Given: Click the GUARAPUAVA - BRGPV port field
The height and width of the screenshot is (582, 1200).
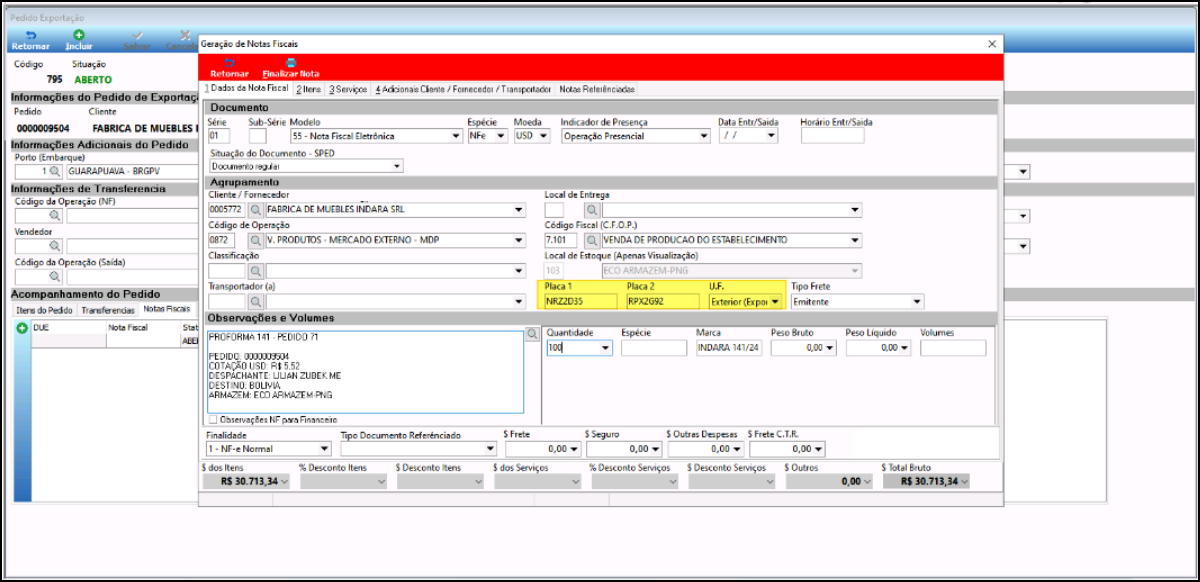Looking at the screenshot, I should [130, 172].
